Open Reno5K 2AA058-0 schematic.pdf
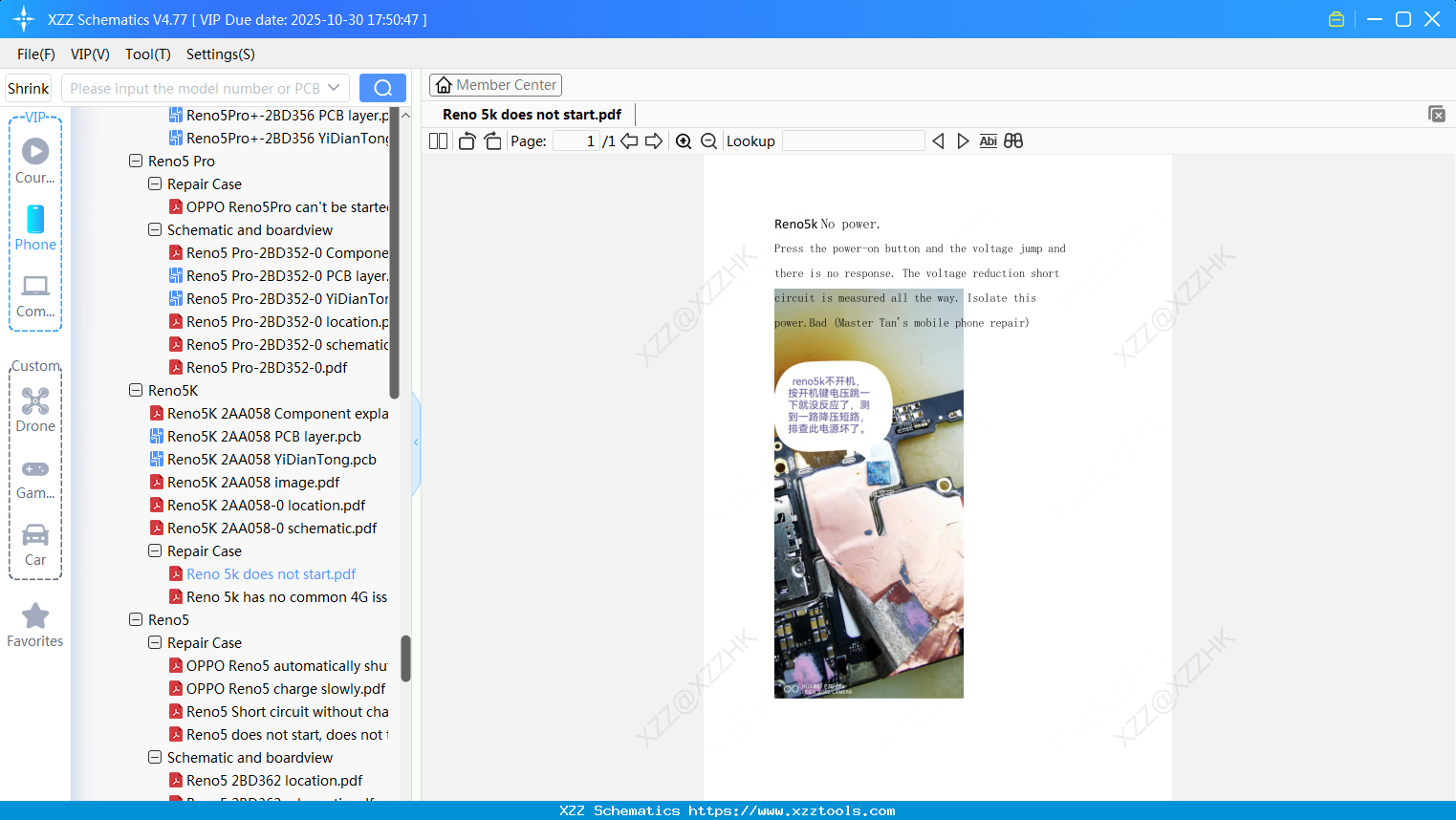Image resolution: width=1456 pixels, height=820 pixels. [x=263, y=529]
